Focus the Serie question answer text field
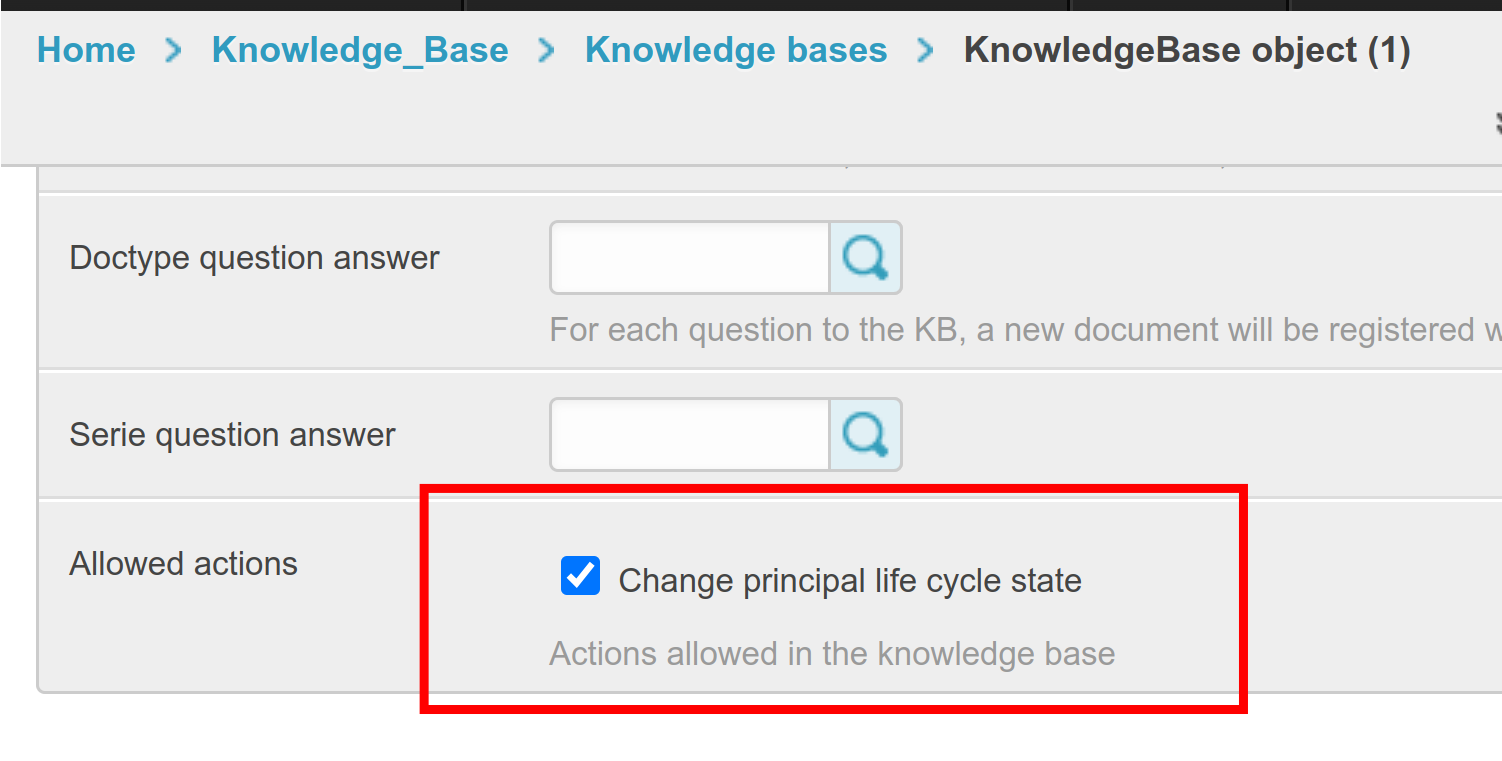This screenshot has height=761, width=1502. [x=690, y=434]
